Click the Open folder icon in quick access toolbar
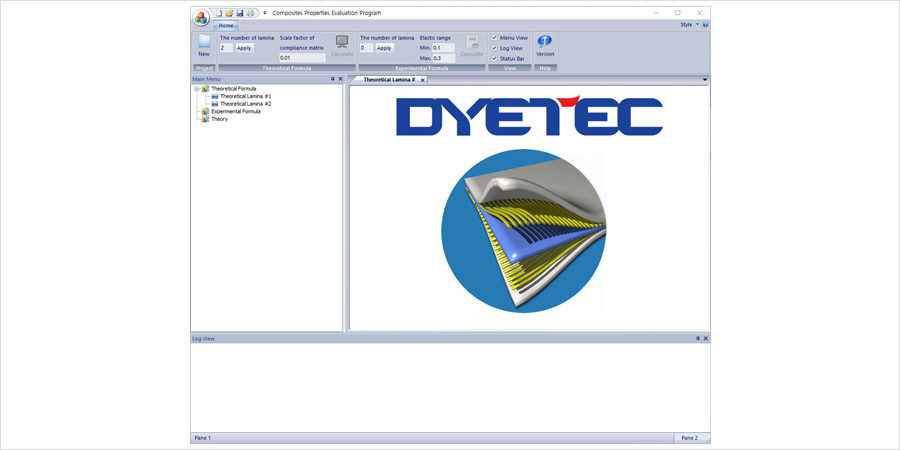The width and height of the screenshot is (900, 450). tap(229, 13)
